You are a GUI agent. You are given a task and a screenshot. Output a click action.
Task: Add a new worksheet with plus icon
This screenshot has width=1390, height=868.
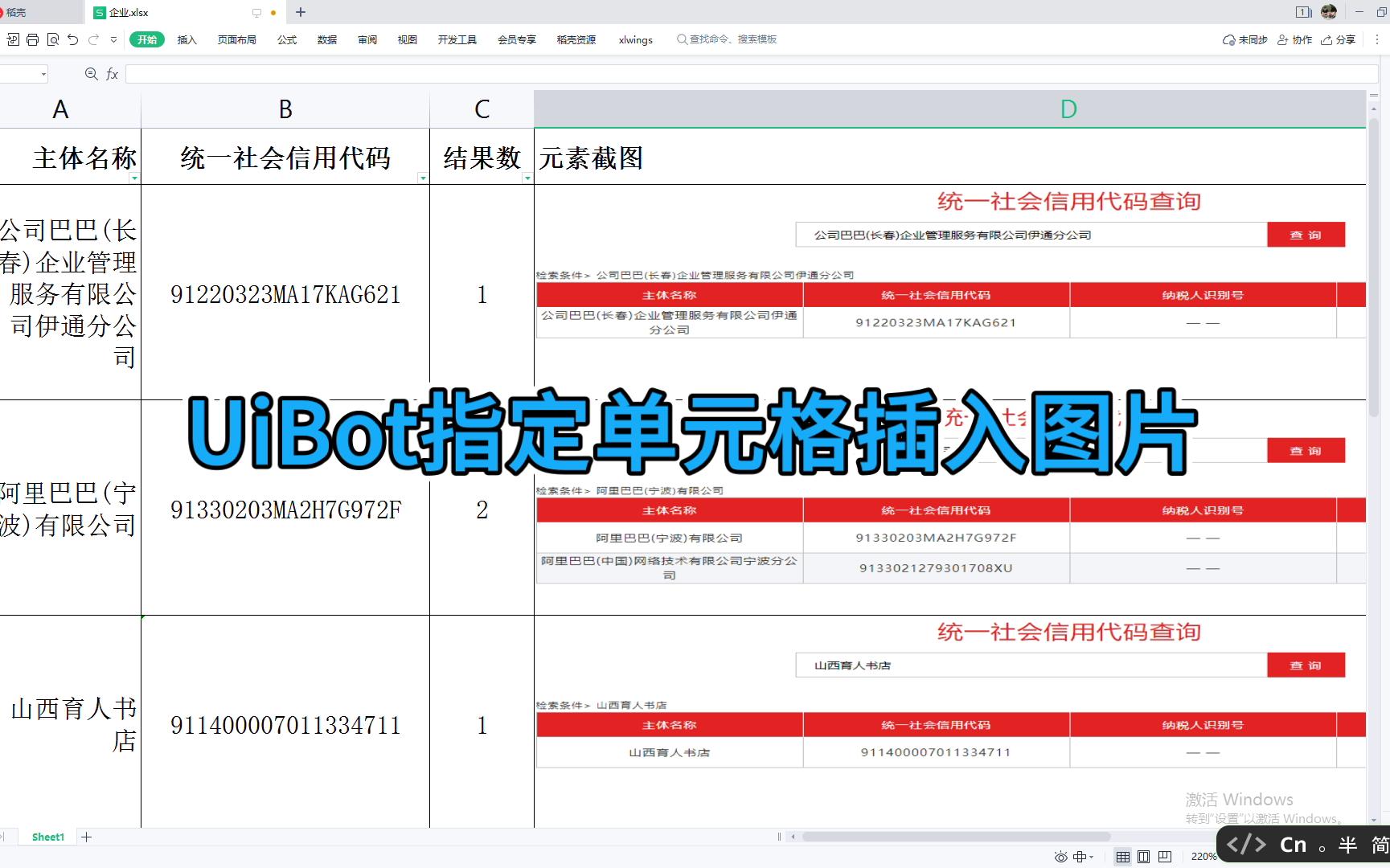tap(87, 837)
